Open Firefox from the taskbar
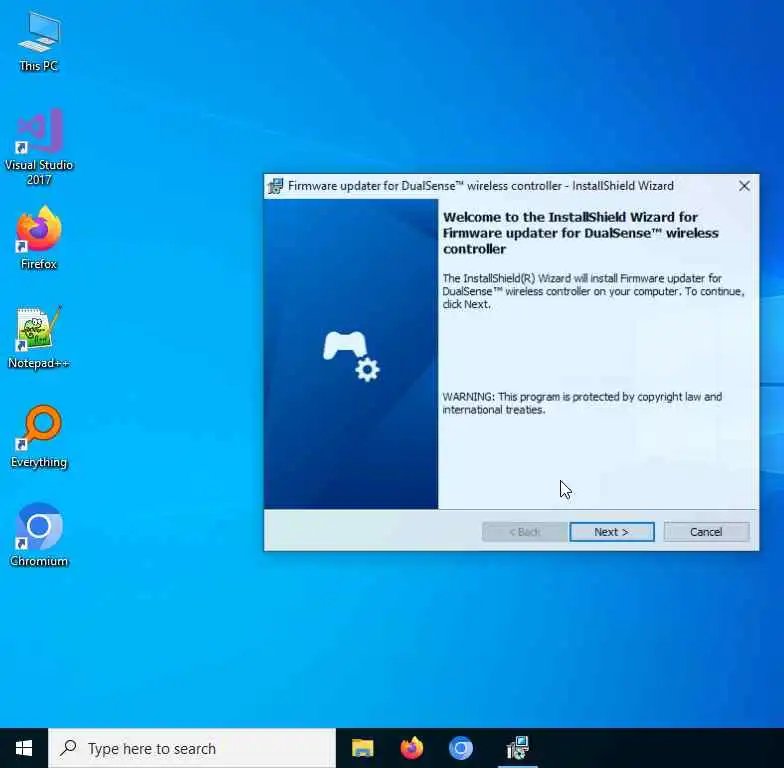 (412, 748)
